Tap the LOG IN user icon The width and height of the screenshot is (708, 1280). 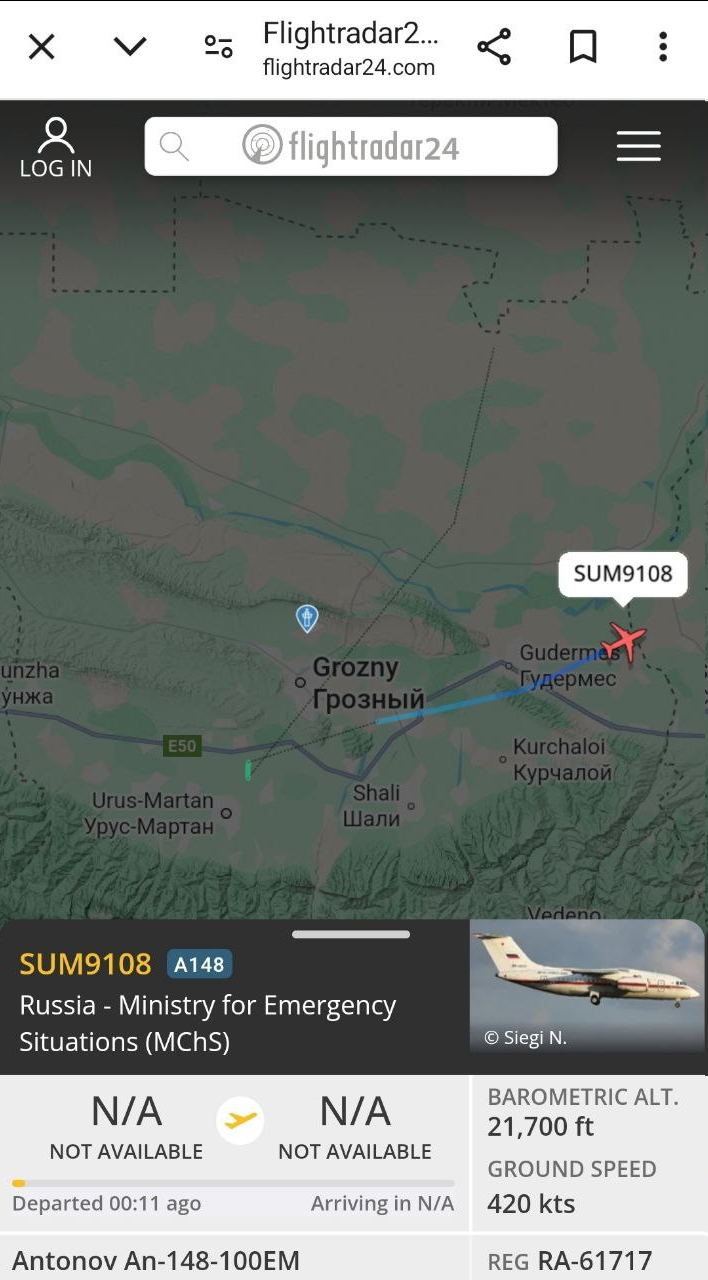click(56, 148)
